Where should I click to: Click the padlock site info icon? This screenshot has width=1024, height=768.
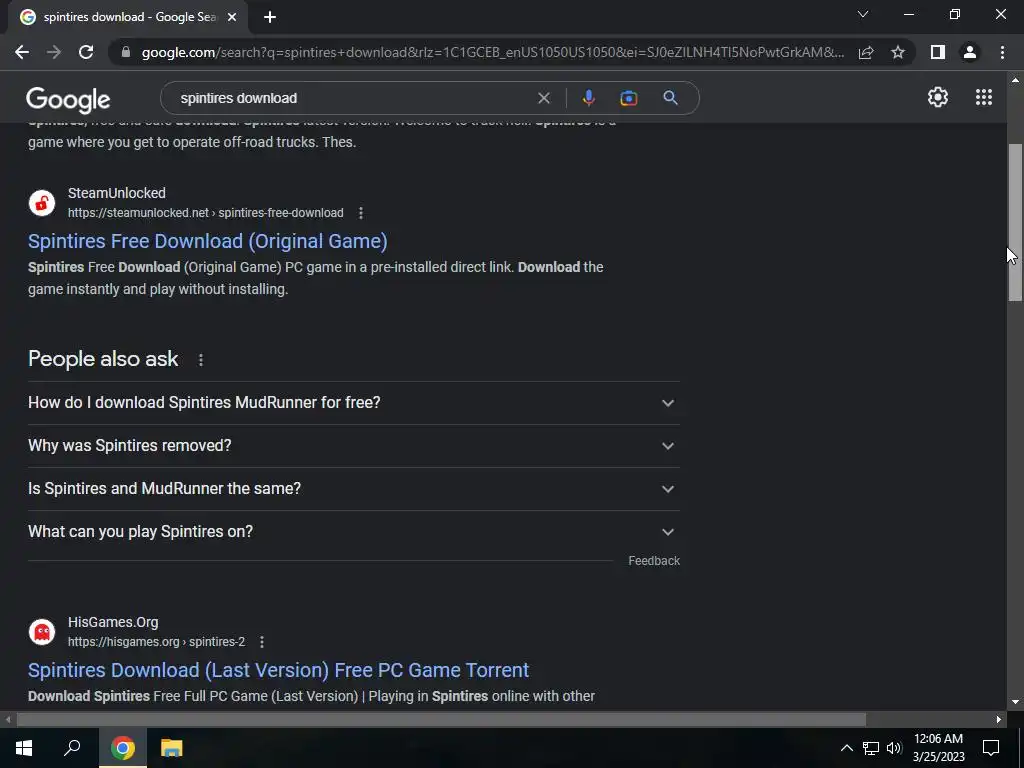(x=126, y=52)
